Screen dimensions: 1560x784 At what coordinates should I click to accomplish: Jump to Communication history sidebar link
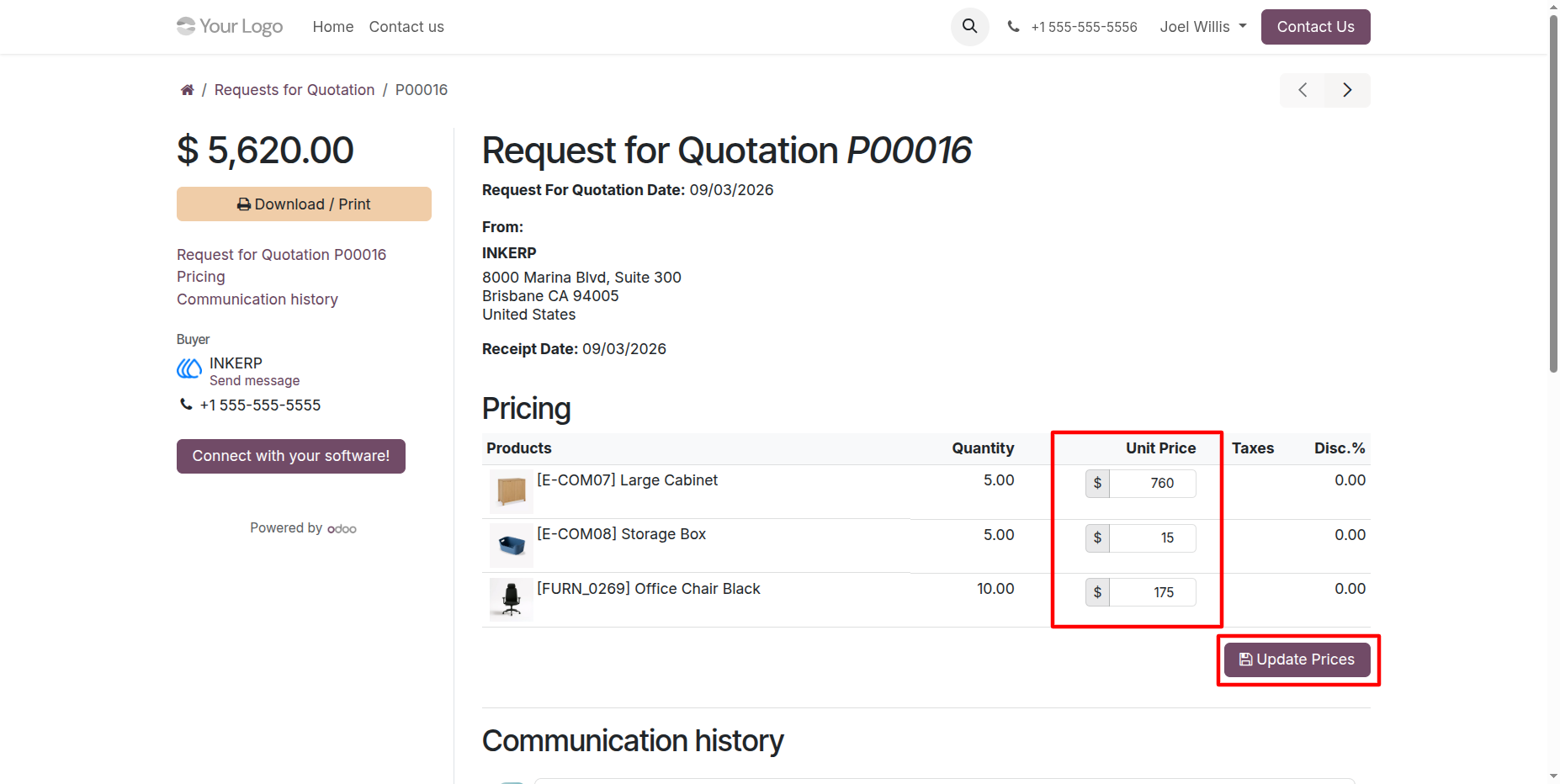pyautogui.click(x=257, y=299)
